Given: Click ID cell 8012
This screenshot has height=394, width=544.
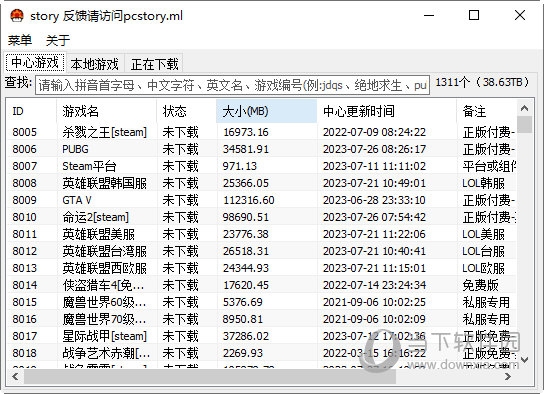Looking at the screenshot, I should tap(24, 251).
